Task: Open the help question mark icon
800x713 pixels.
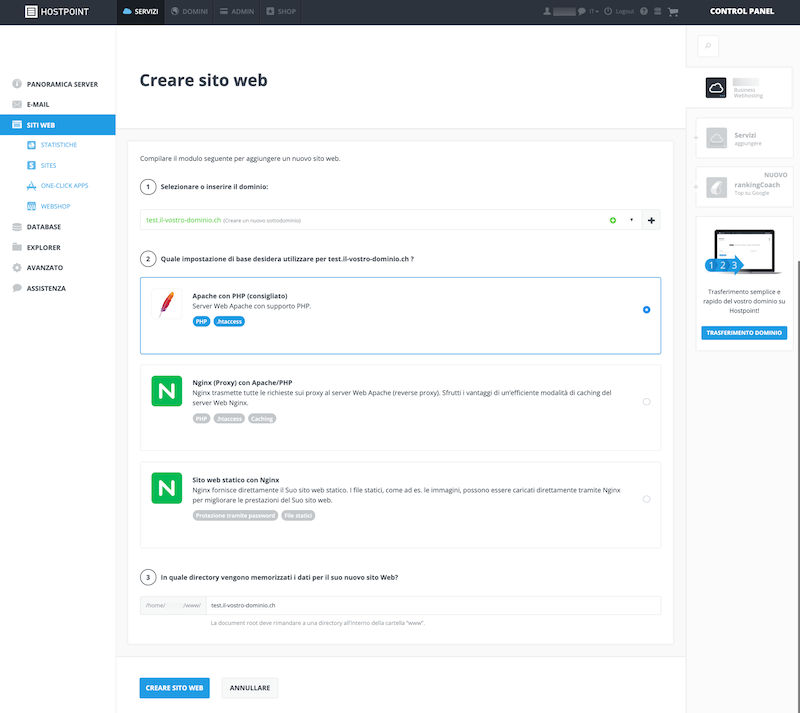Action: click(644, 11)
